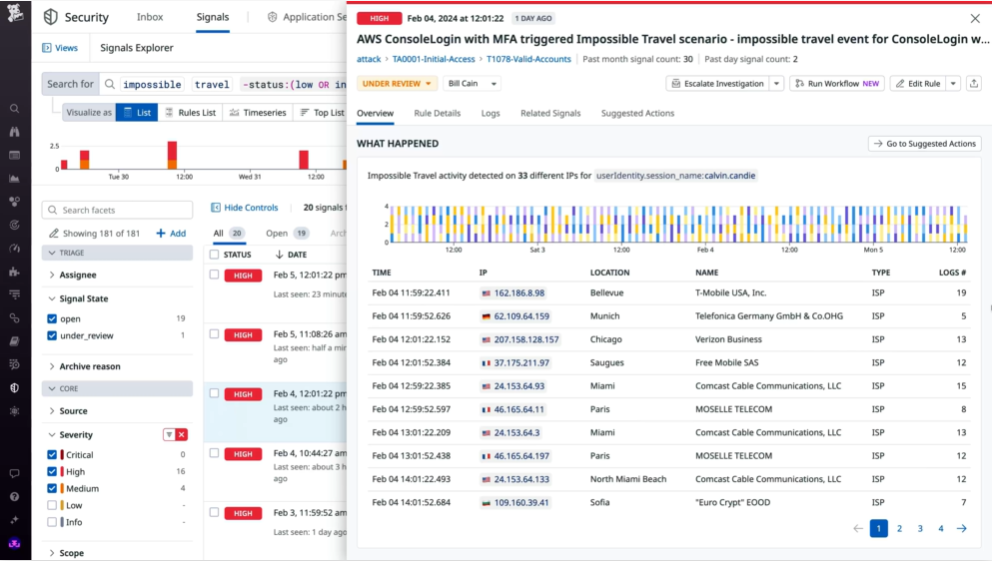Click the Run Workflow button
Screen dimensions: 992x561
point(836,83)
